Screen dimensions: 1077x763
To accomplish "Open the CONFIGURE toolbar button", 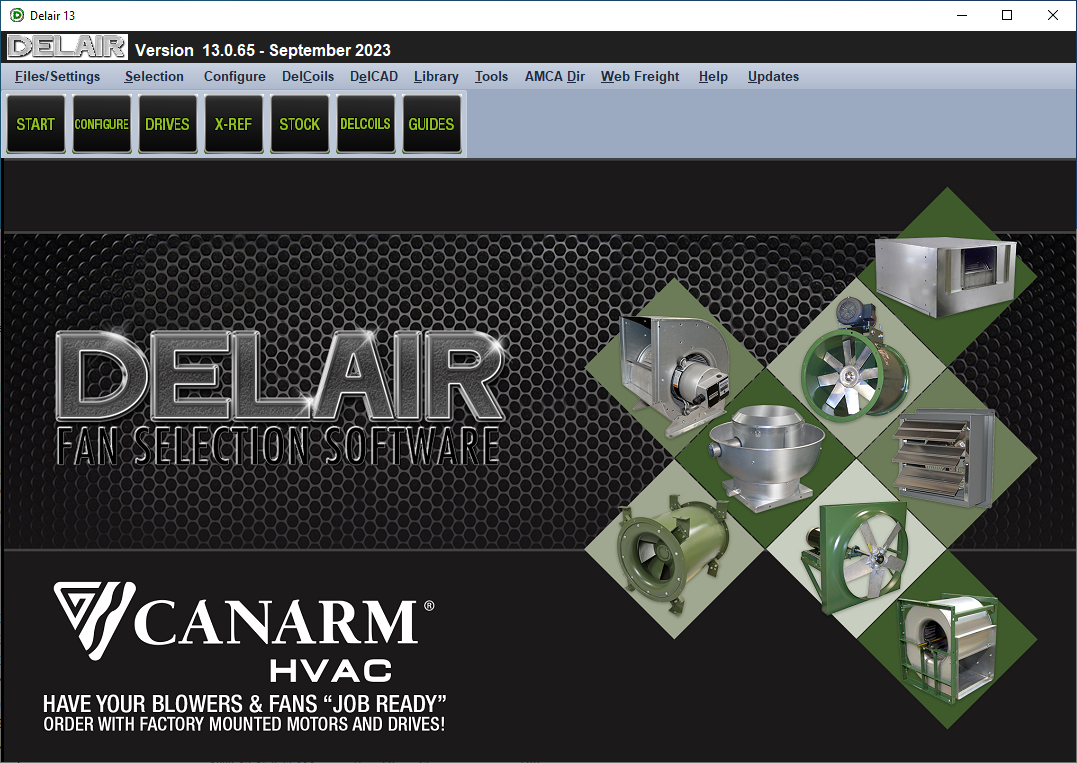I will tap(102, 124).
